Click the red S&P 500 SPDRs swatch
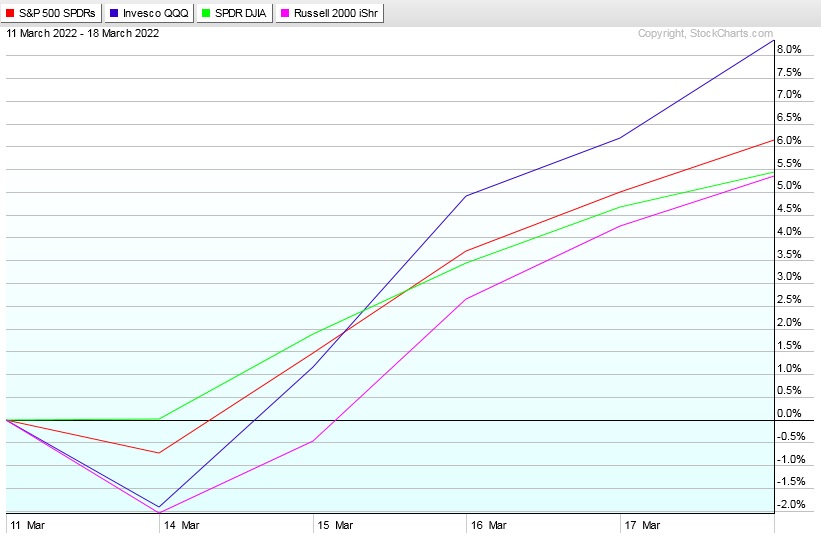Viewport: 821px width, 545px height. (x=10, y=13)
